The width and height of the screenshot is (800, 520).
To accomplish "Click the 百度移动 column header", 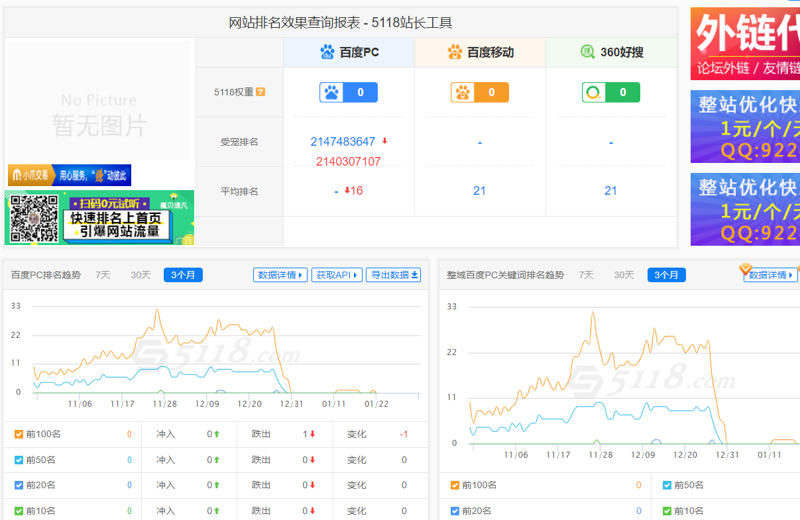I will (480, 52).
